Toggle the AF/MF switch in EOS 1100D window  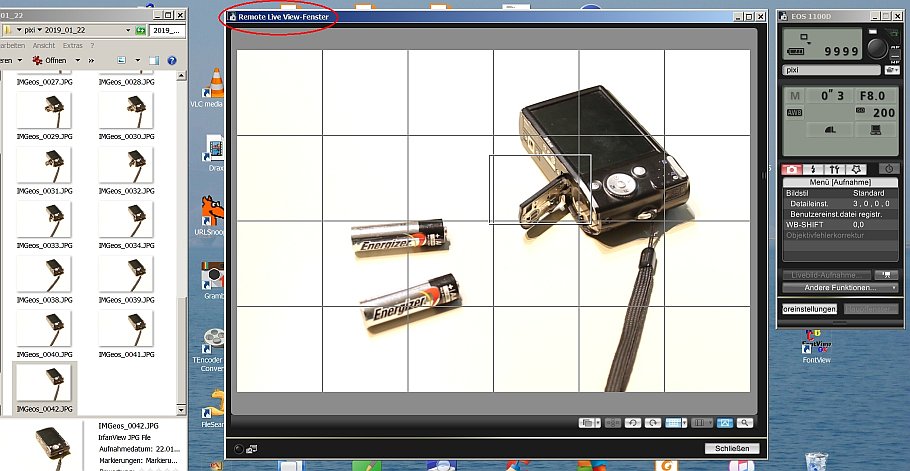(895, 56)
